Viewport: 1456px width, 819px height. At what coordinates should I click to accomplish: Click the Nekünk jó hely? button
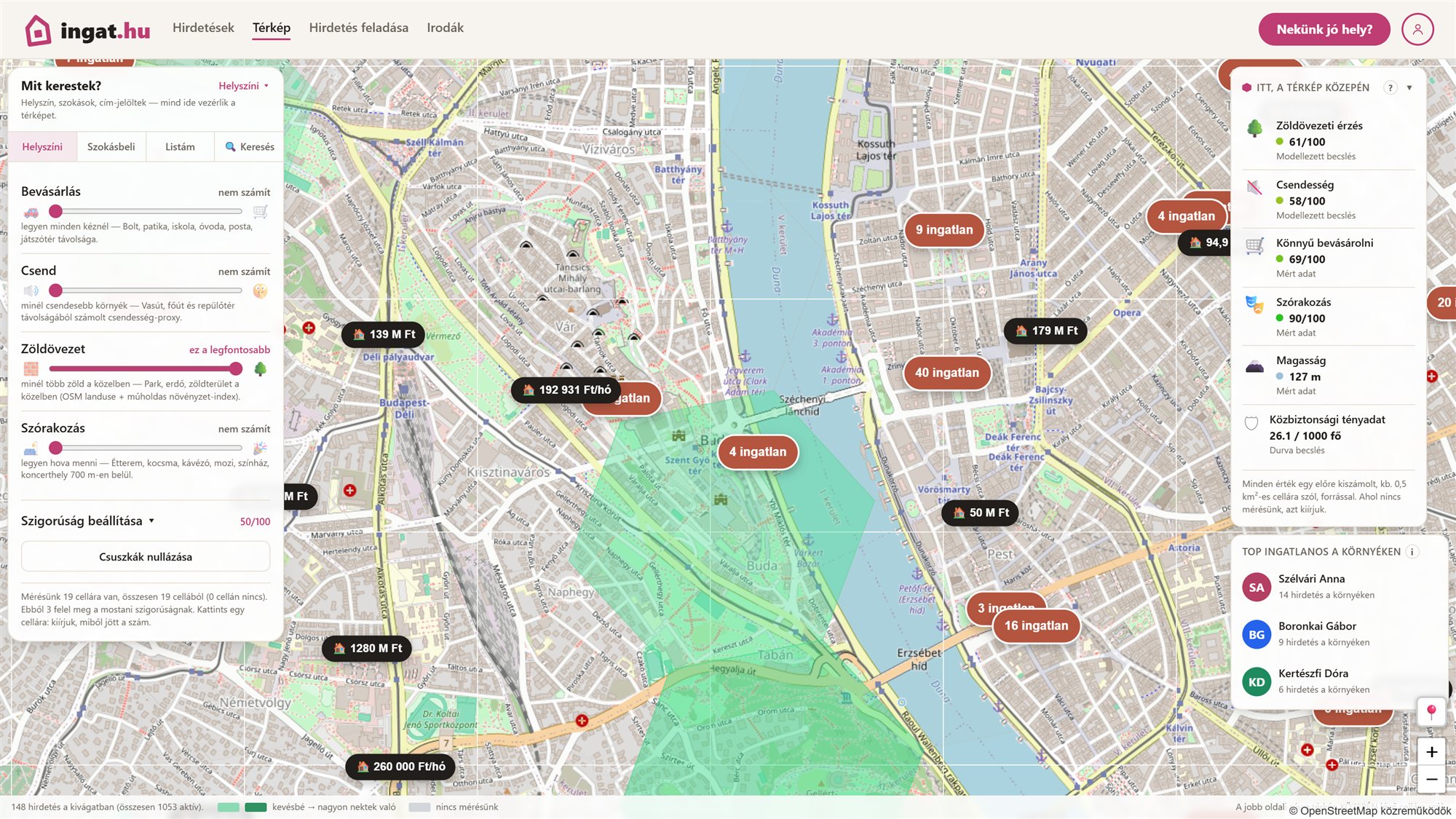click(x=1324, y=29)
